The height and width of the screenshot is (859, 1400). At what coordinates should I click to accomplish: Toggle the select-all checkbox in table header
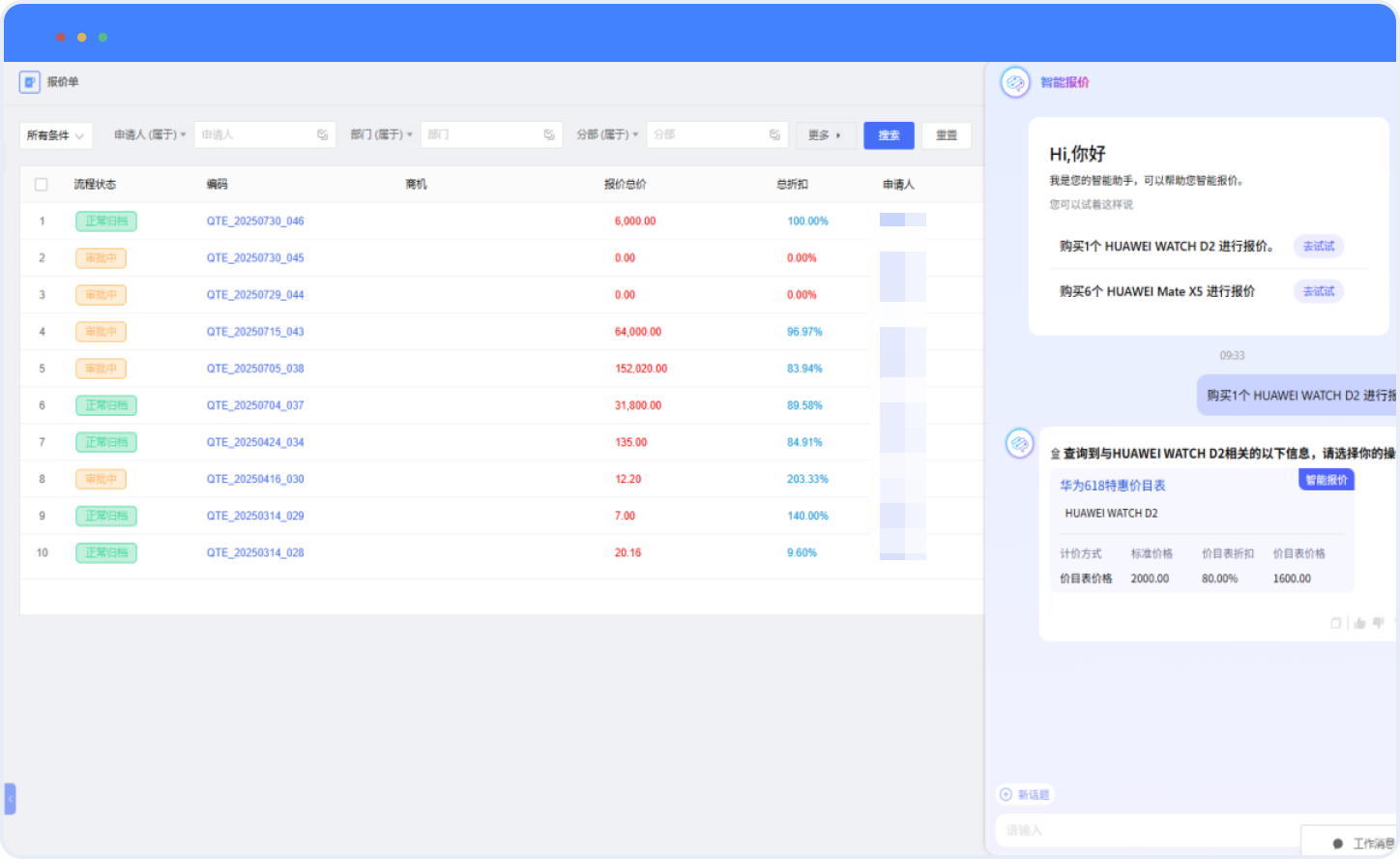[x=41, y=185]
